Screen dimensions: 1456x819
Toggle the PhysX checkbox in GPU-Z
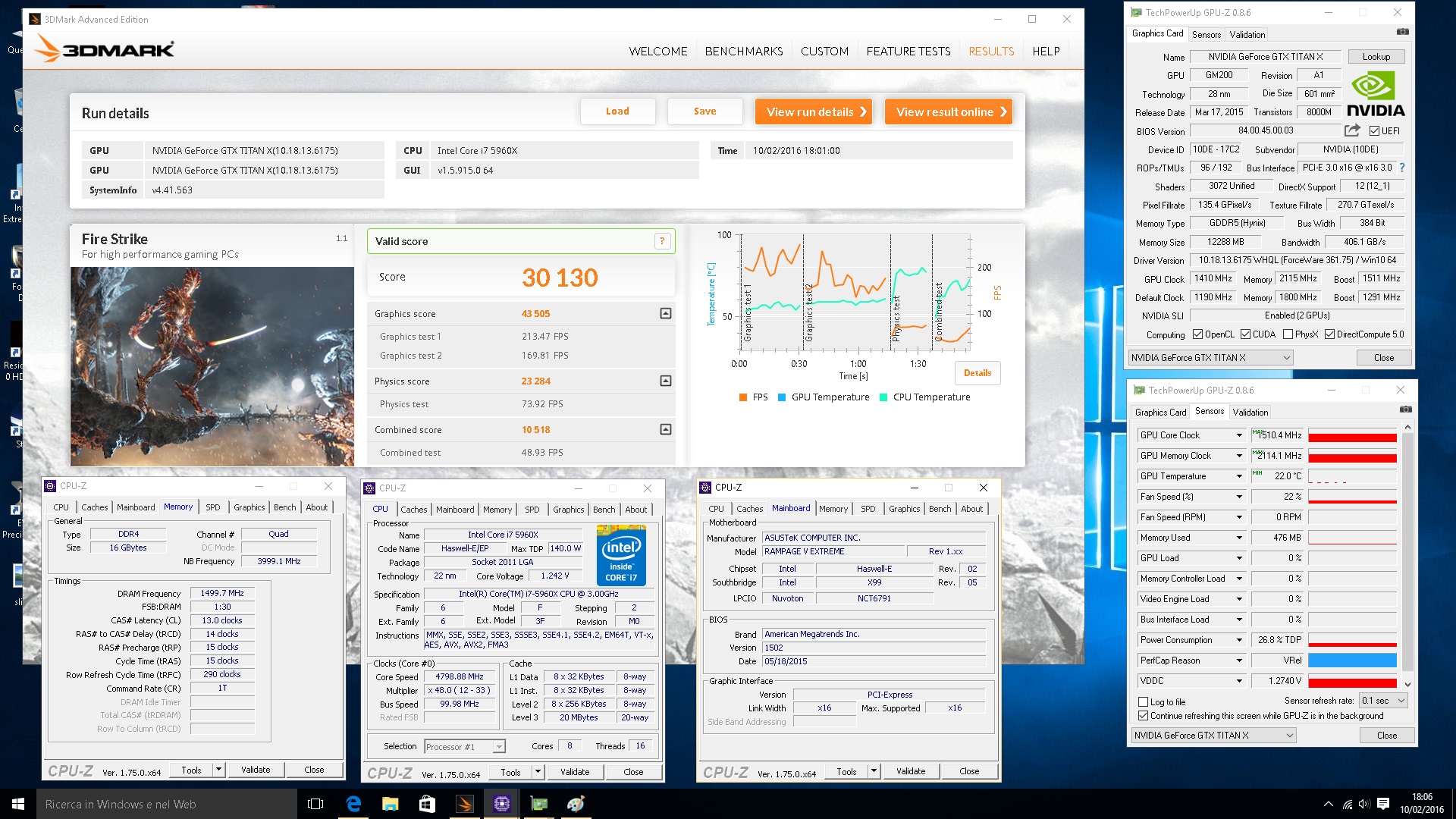[1288, 334]
